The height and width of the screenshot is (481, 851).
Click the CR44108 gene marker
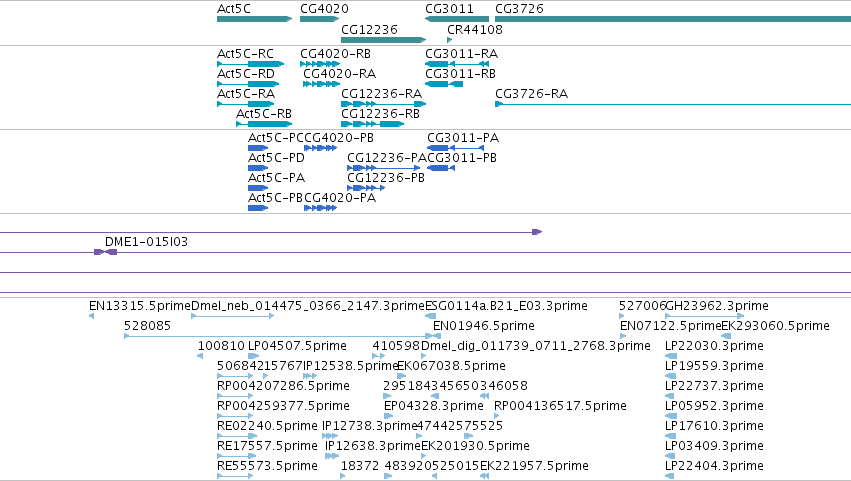point(449,40)
